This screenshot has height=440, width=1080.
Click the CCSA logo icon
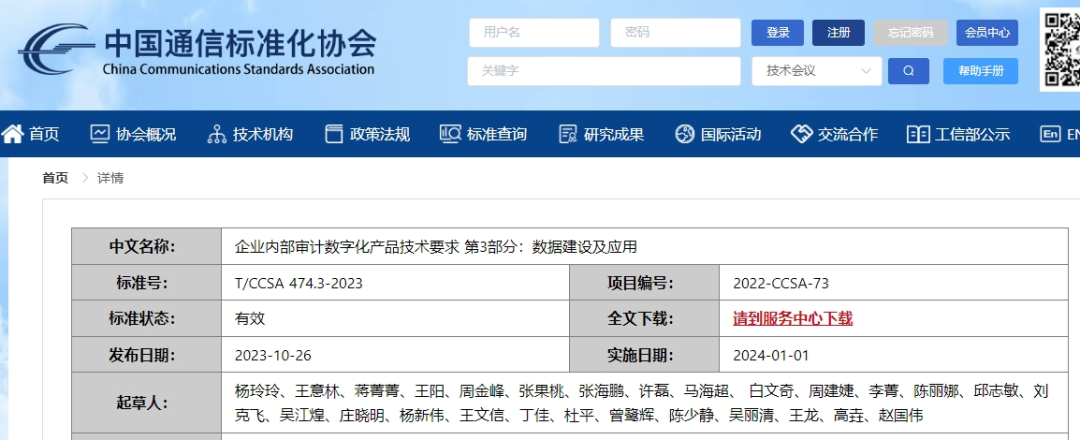click(56, 49)
